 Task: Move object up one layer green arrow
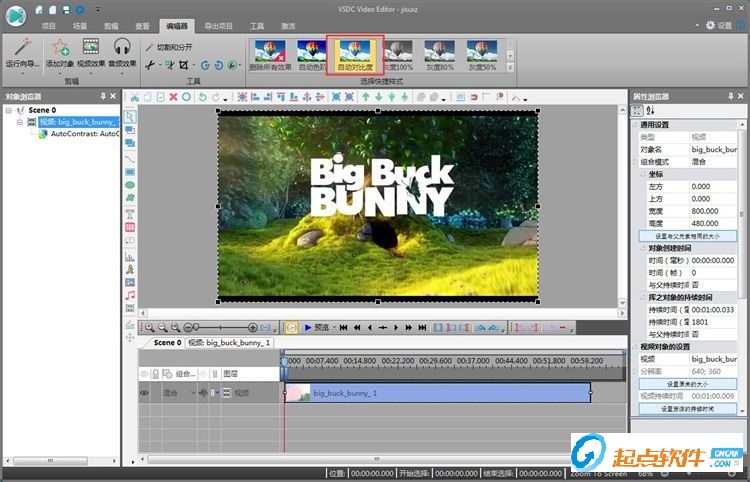click(x=365, y=97)
